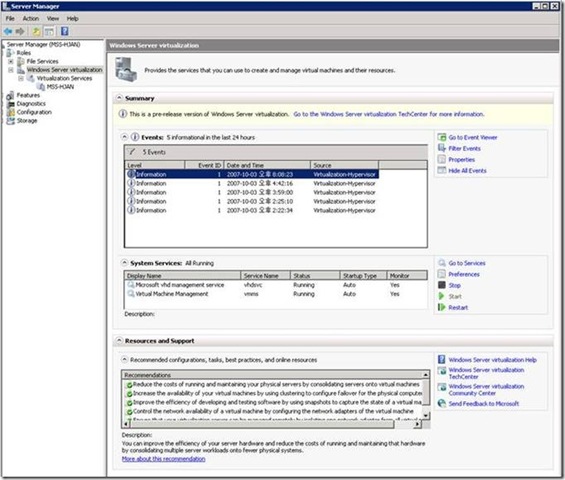Image resolution: width=565 pixels, height=480 pixels.
Task: Click the Show/Hide console tree toolbar icon
Action: 49,31
